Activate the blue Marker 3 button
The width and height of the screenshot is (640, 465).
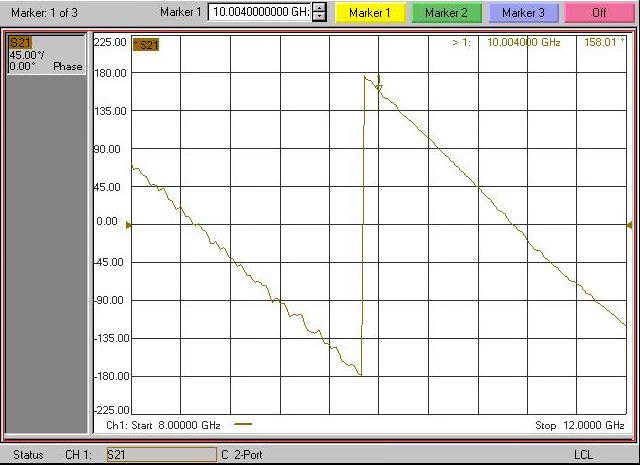click(523, 12)
